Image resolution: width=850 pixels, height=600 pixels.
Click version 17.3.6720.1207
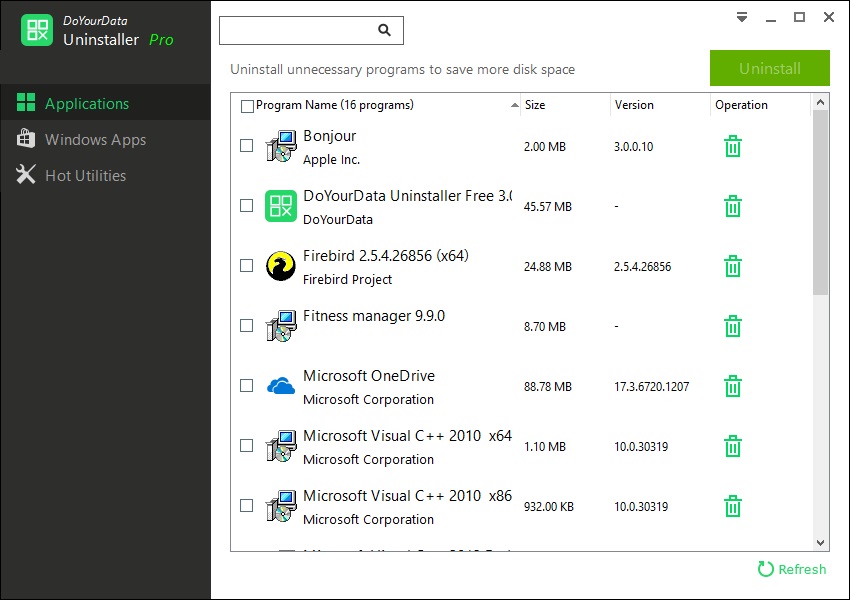coord(651,386)
